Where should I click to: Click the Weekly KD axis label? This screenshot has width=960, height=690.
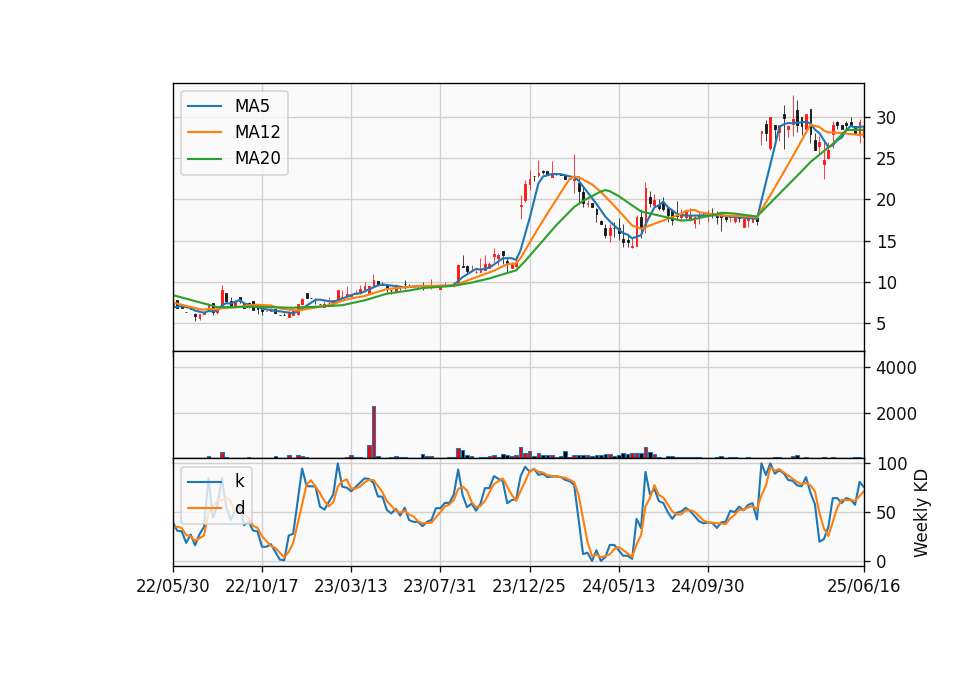pyautogui.click(x=920, y=513)
